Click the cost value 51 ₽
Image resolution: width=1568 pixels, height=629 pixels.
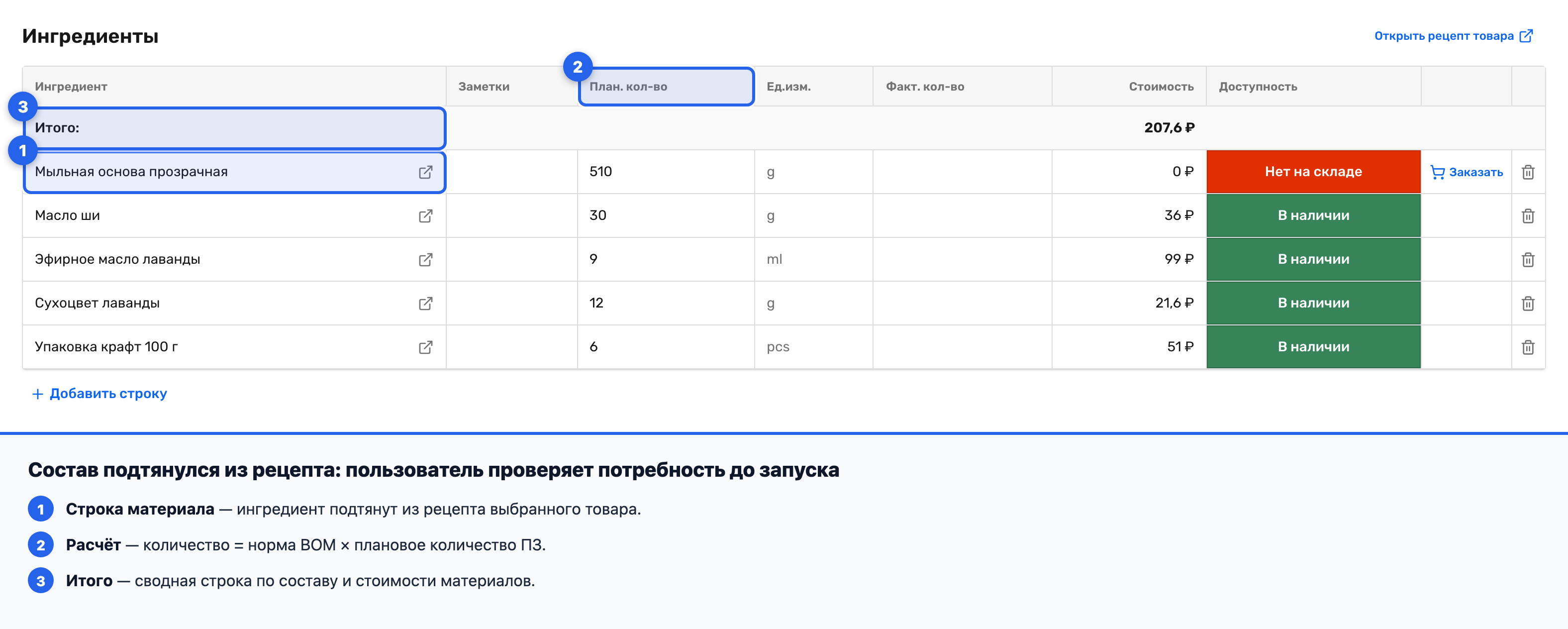[x=1180, y=347]
